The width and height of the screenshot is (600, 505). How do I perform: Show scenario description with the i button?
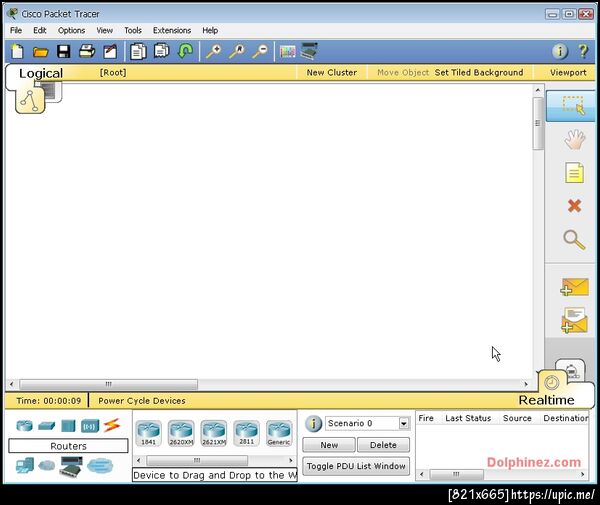(x=313, y=424)
